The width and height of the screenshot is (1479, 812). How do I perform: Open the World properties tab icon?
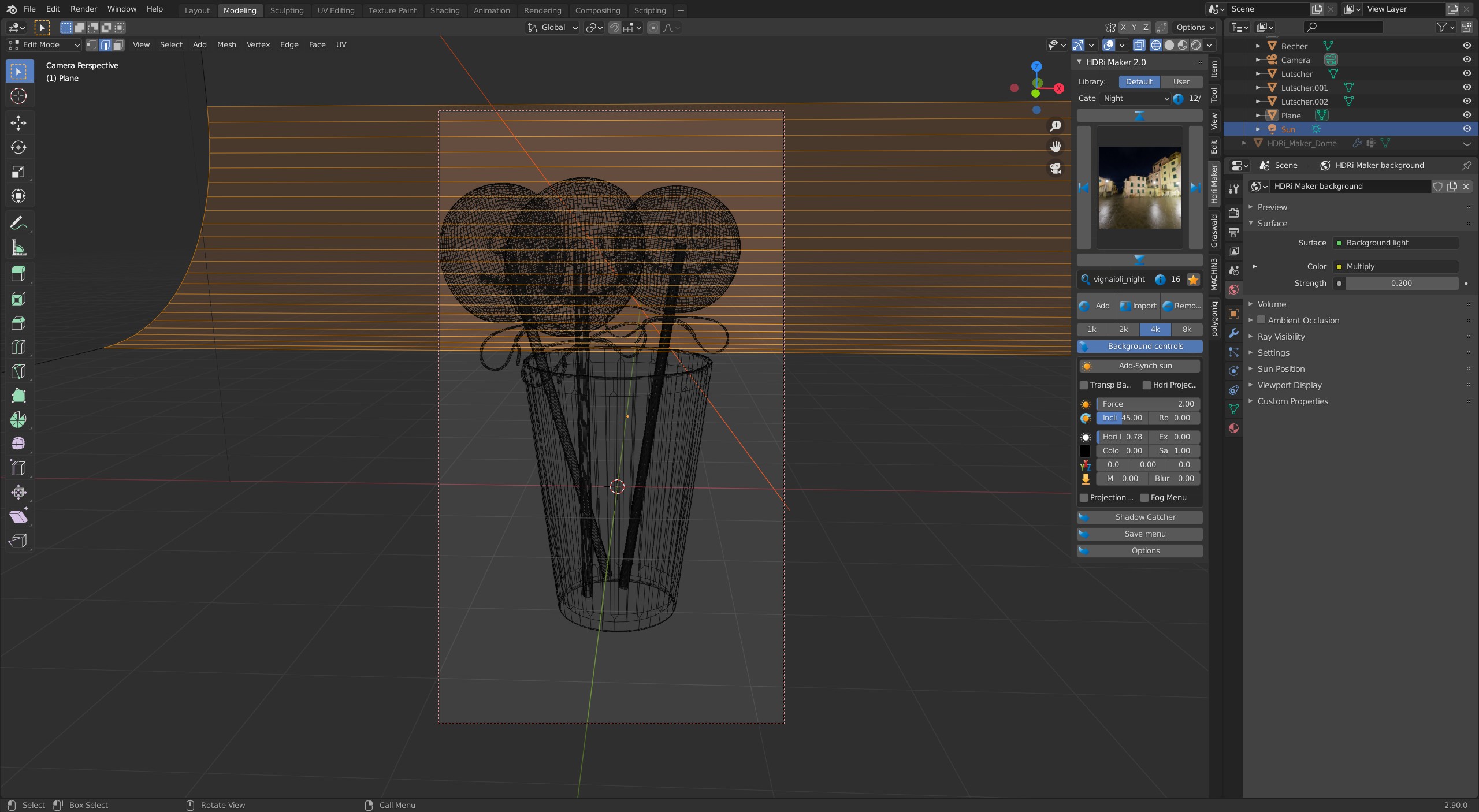[1233, 289]
